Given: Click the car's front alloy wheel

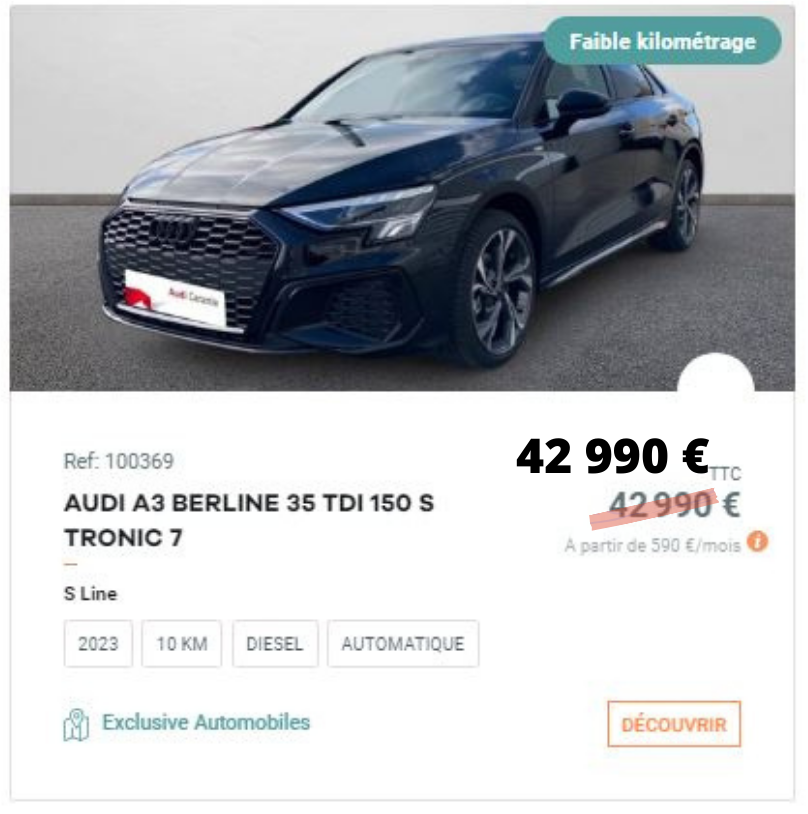Looking at the screenshot, I should [x=501, y=292].
